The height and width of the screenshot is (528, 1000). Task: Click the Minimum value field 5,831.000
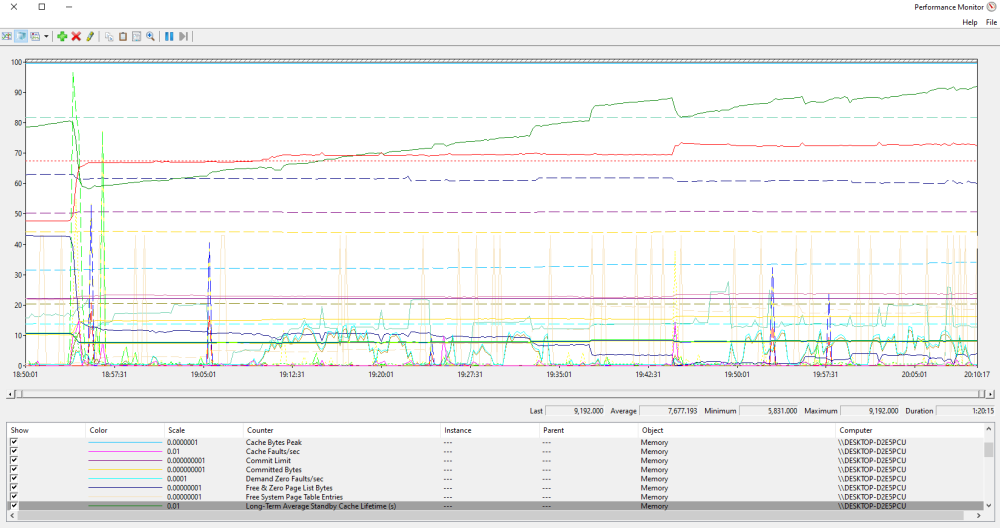[768, 411]
